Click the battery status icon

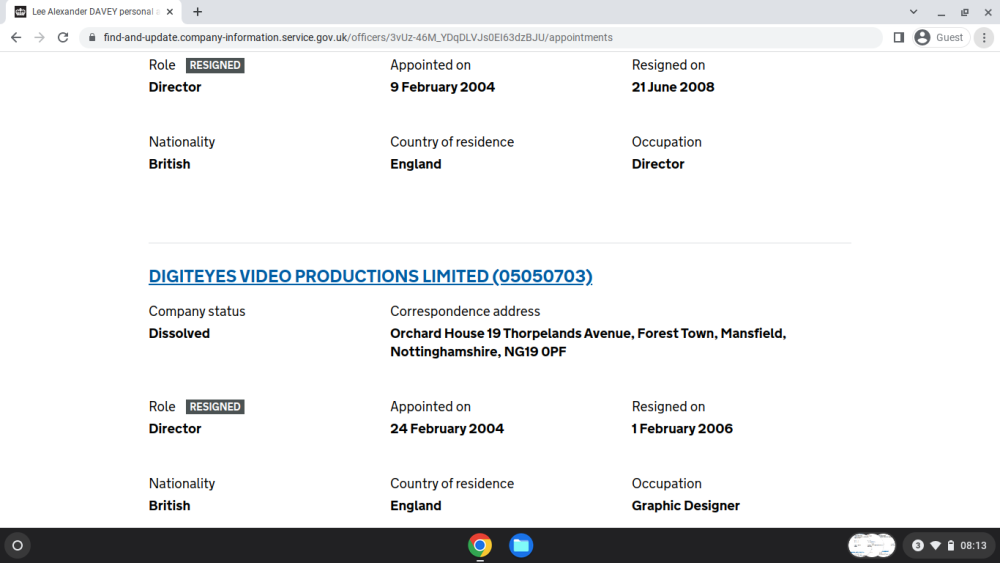(951, 546)
